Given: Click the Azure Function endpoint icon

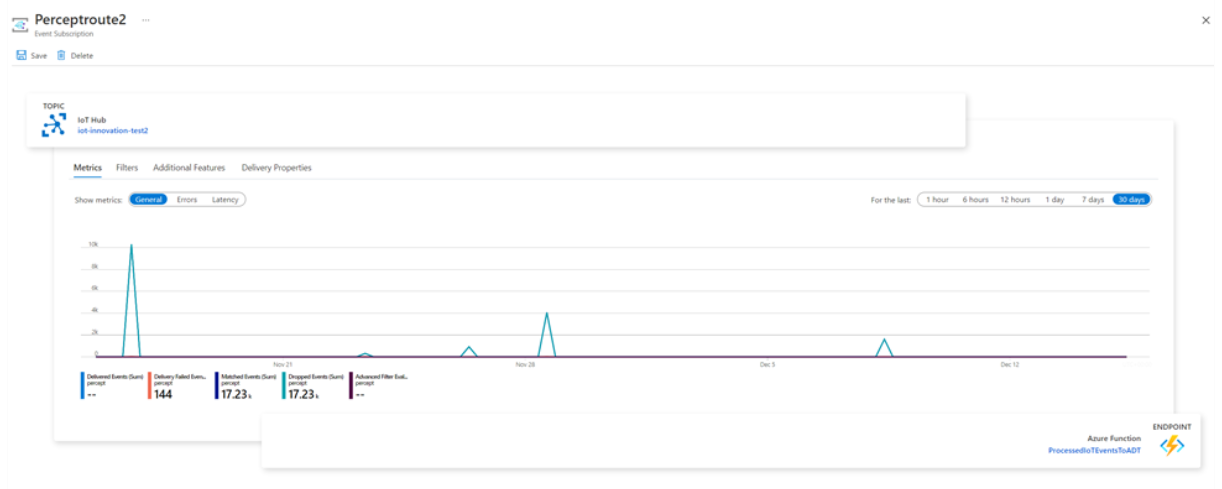Looking at the screenshot, I should (x=1171, y=445).
